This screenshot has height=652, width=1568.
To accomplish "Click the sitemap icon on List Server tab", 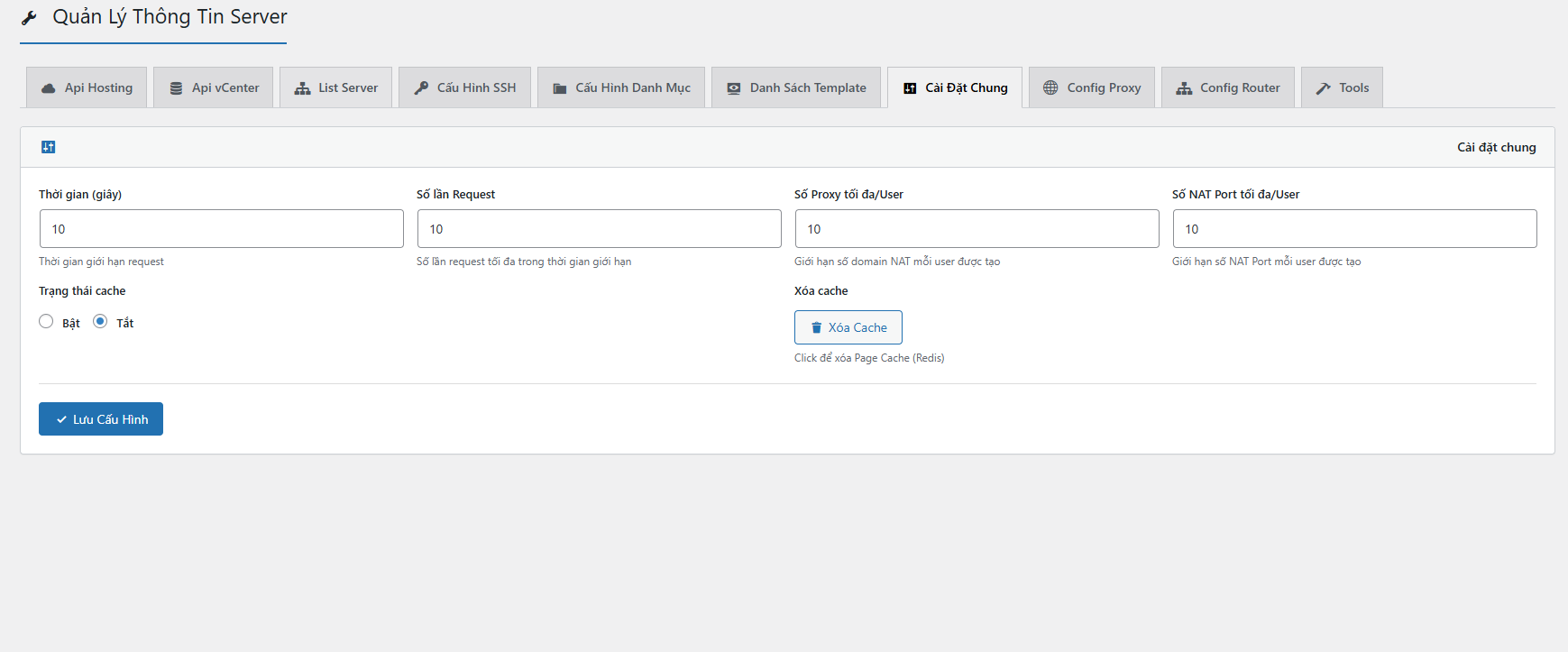I will 302,88.
